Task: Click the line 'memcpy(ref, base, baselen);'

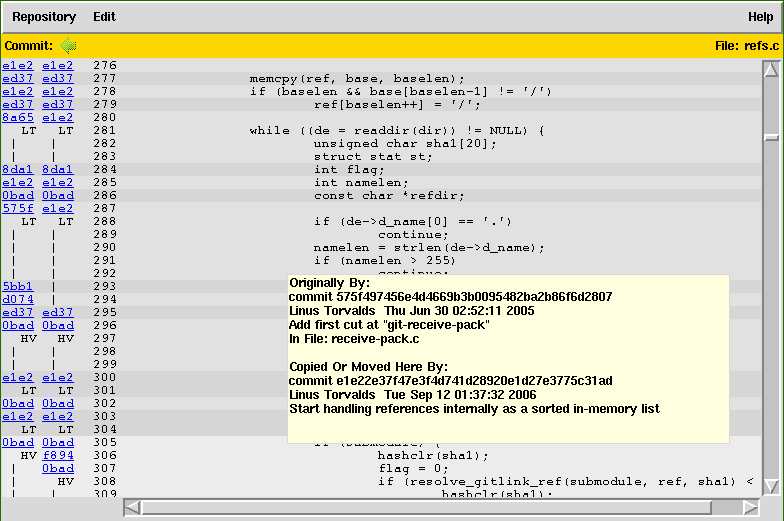Action: 357,78
